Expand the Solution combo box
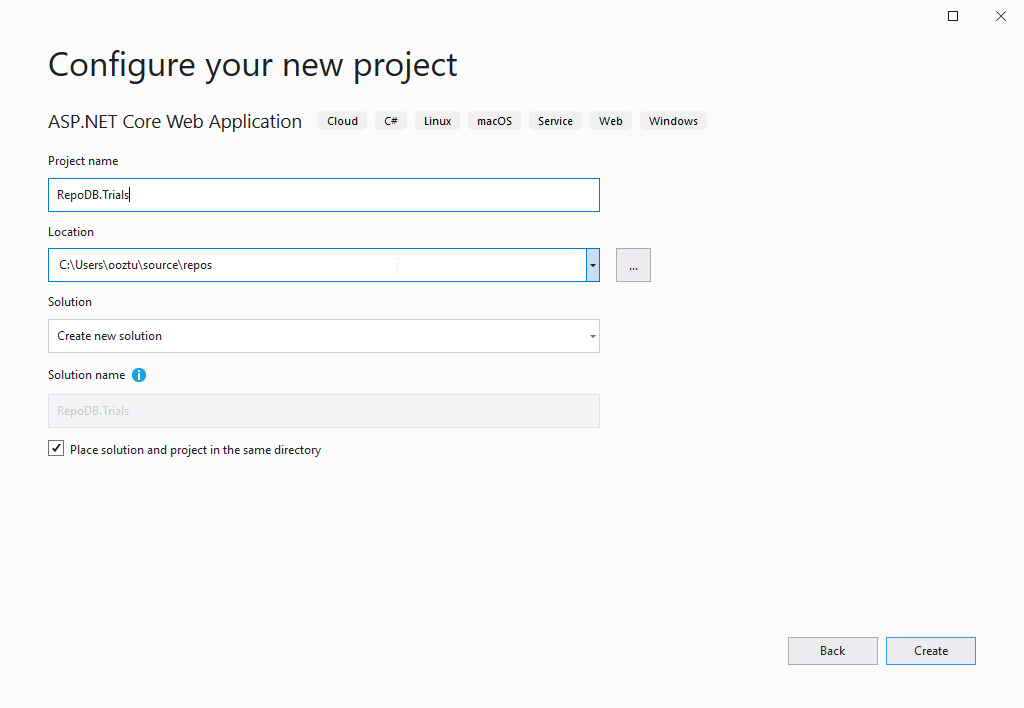The image size is (1024, 708). pyautogui.click(x=324, y=336)
